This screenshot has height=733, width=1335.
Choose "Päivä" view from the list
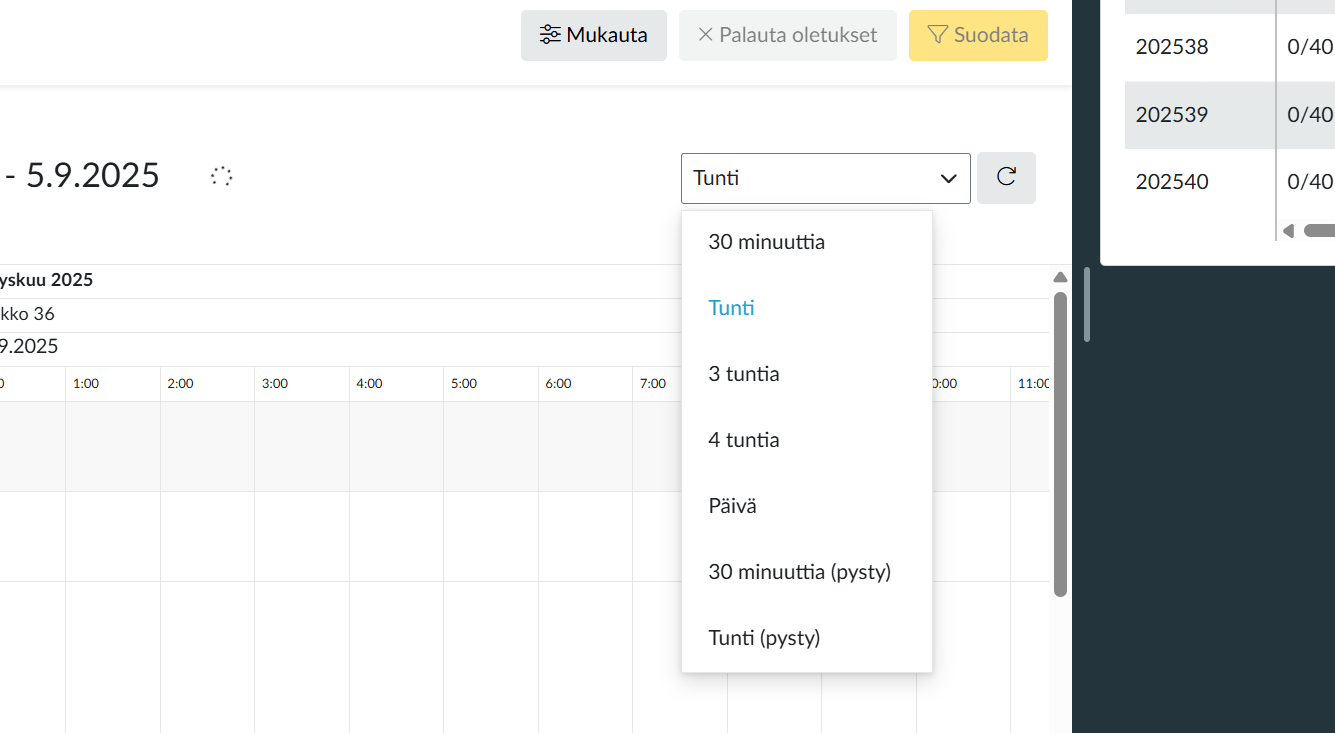click(732, 505)
